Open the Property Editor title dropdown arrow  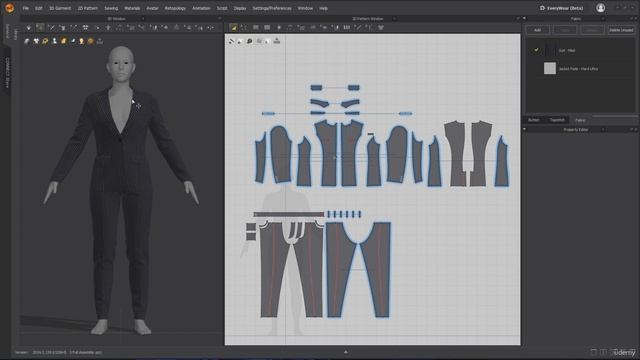coord(603,130)
